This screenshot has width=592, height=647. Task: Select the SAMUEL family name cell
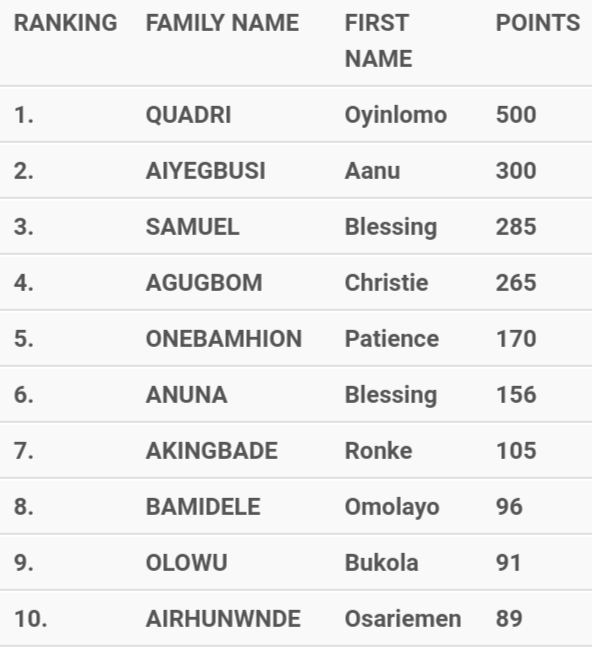tap(193, 227)
